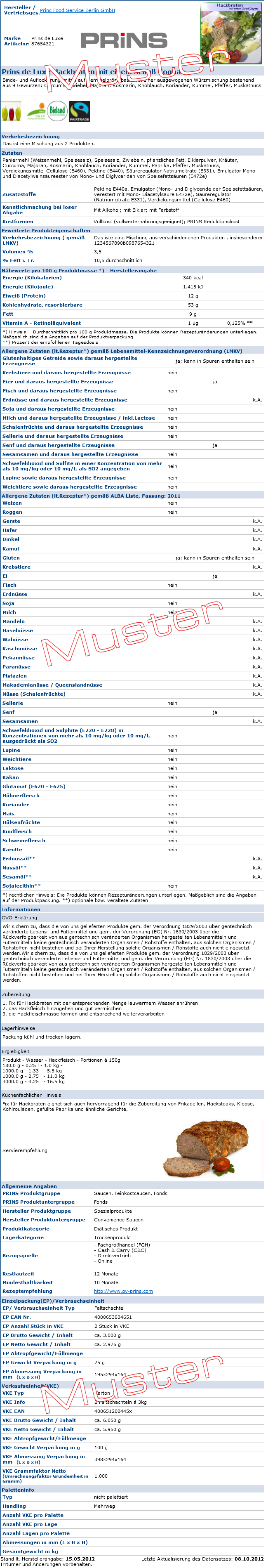
Task: Select the Mindesthaltbarkeit '10 Monate' value
Action: 106,1282
